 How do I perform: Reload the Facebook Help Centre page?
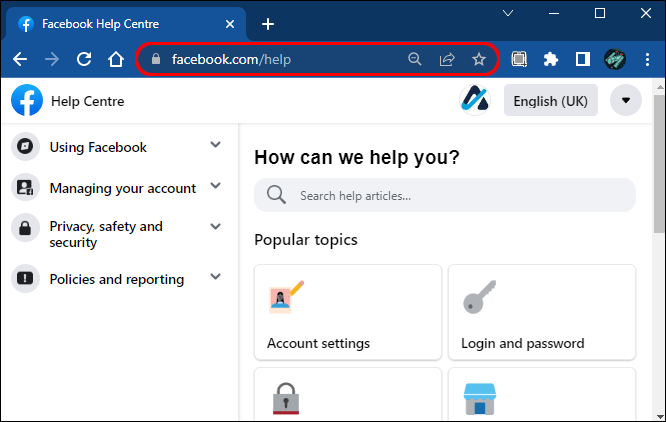pyautogui.click(x=84, y=59)
